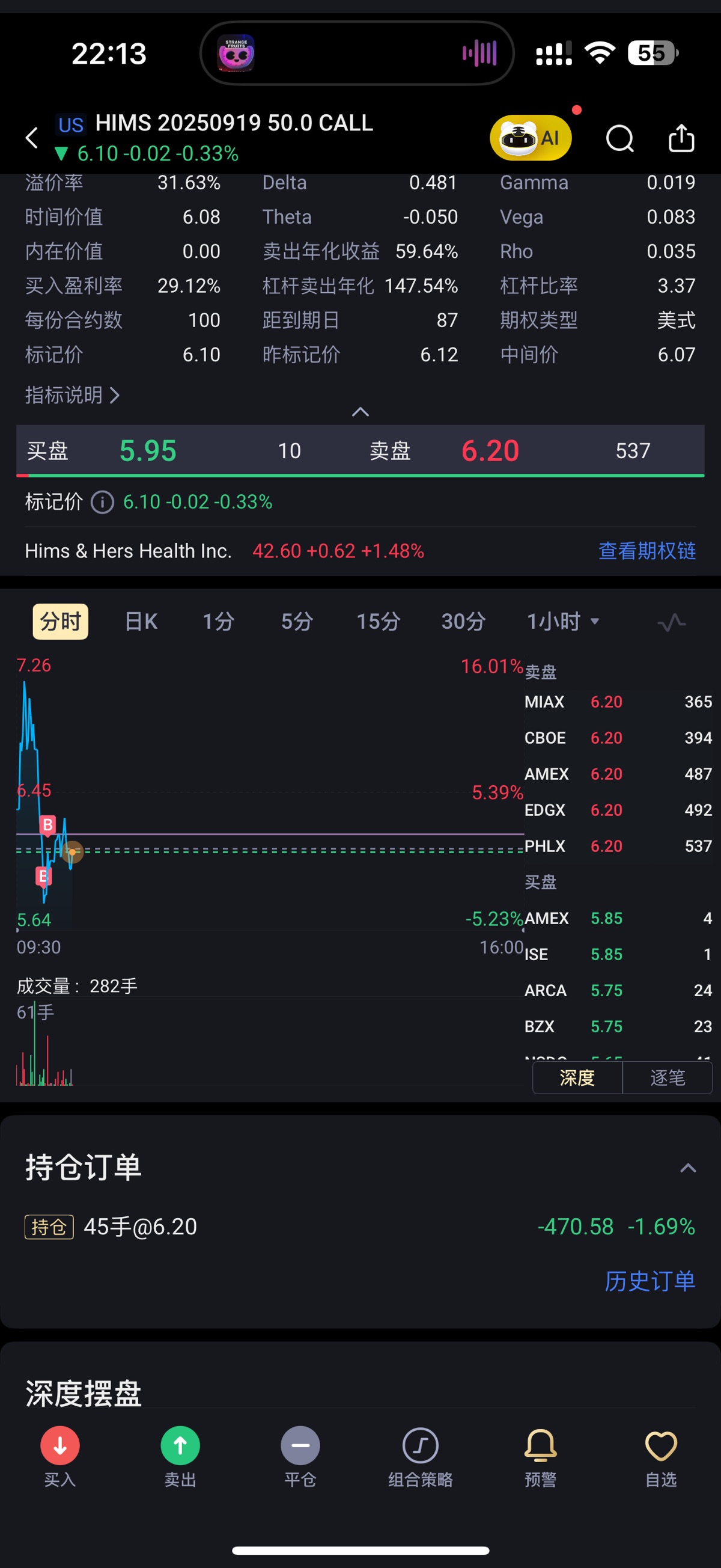Set an alert via 预警 bell icon

[540, 1446]
